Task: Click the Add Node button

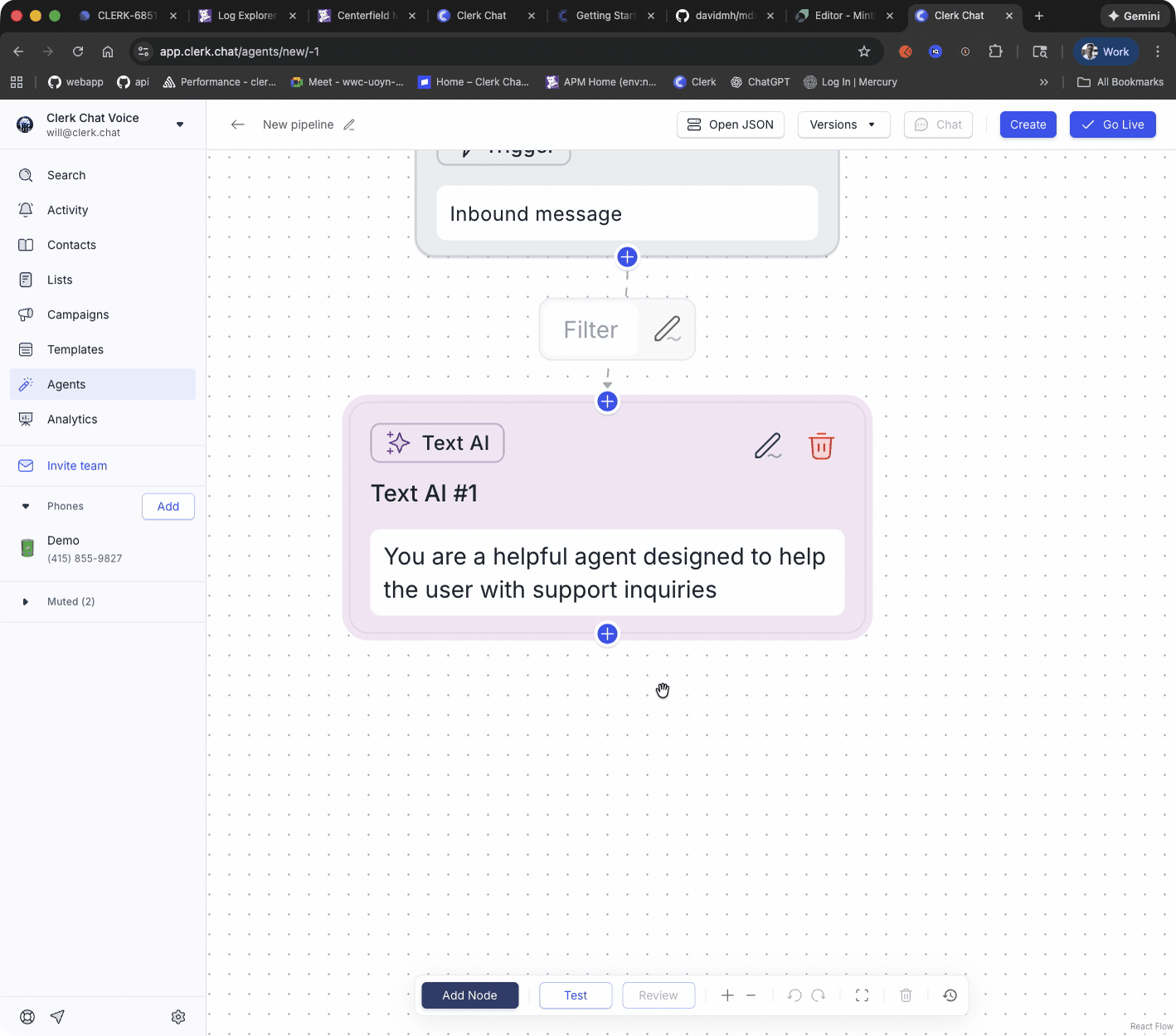Action: coord(469,995)
